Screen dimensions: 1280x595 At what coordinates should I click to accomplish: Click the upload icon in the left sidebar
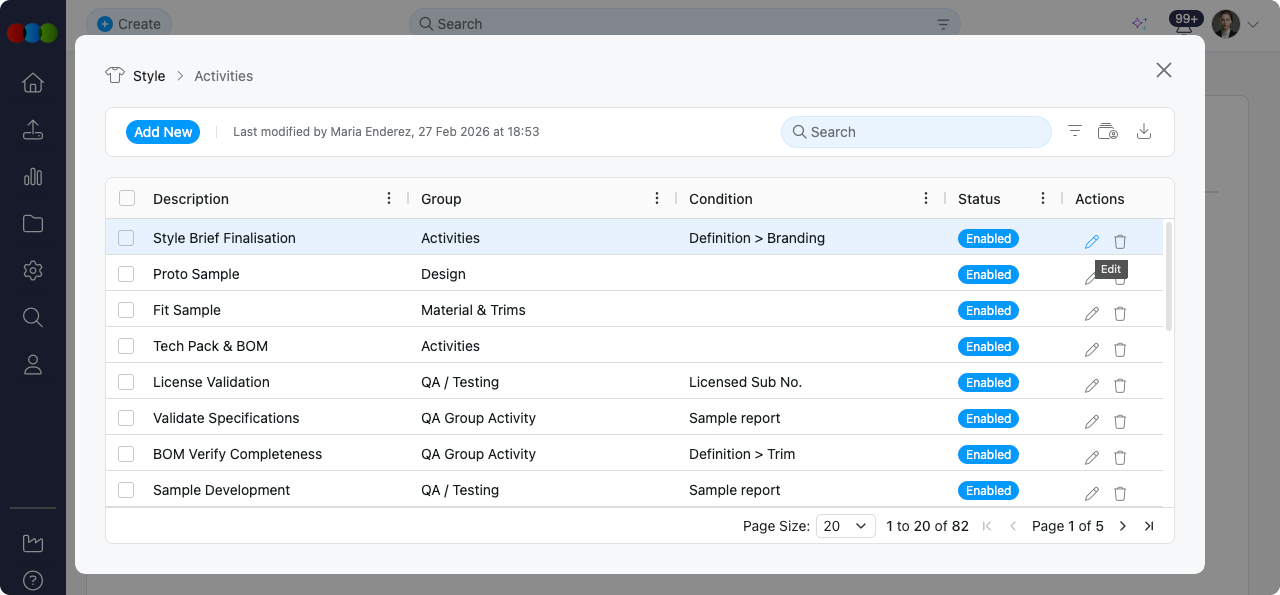(x=33, y=130)
